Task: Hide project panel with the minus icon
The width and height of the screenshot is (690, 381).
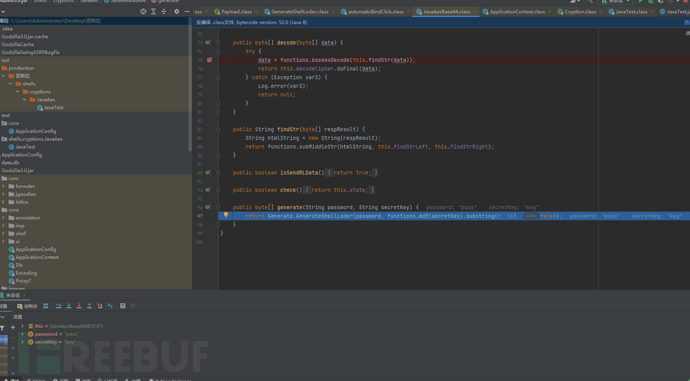Action: pyautogui.click(x=187, y=11)
